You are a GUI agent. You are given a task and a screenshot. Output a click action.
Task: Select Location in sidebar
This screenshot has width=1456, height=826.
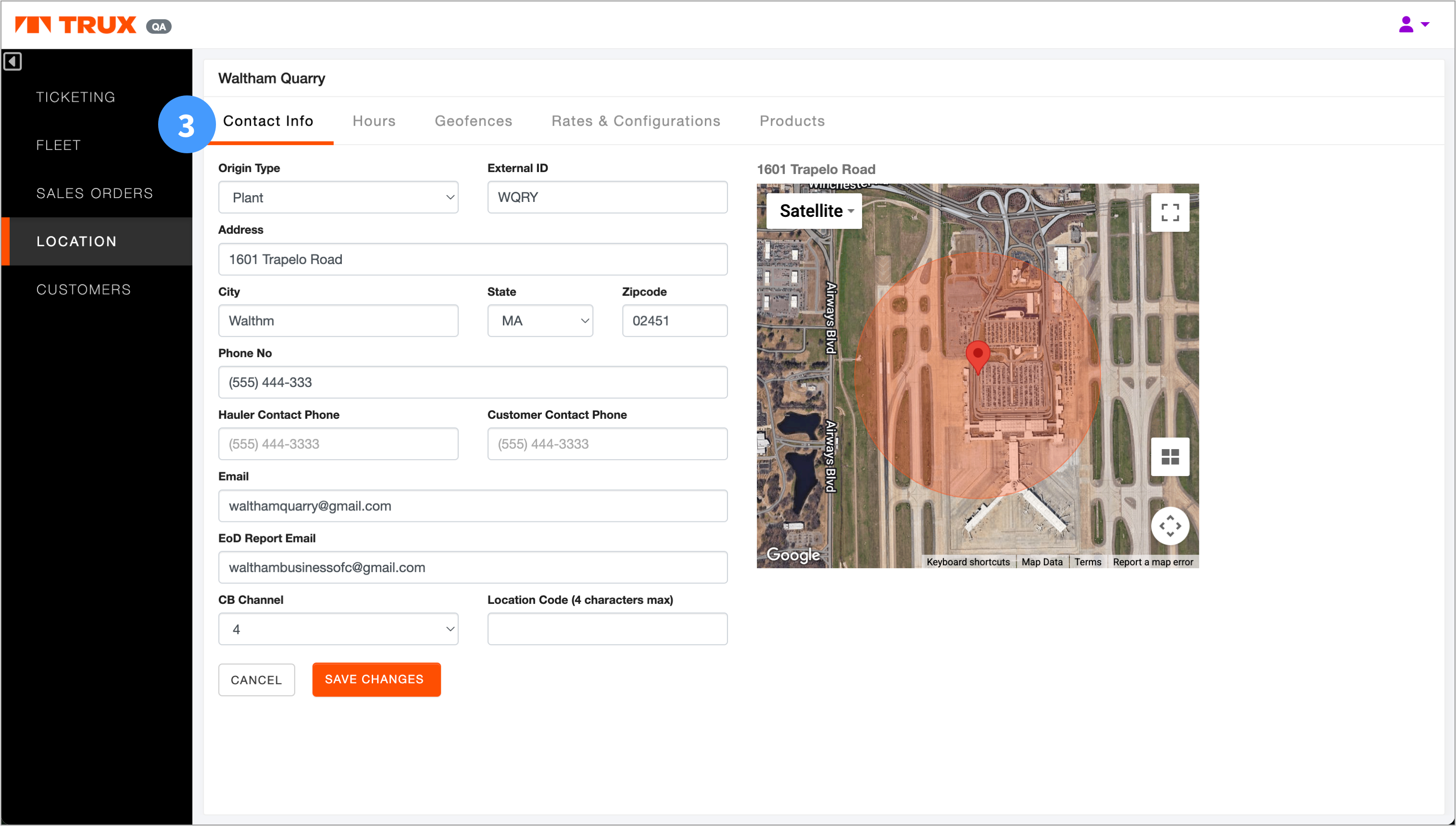(x=96, y=241)
